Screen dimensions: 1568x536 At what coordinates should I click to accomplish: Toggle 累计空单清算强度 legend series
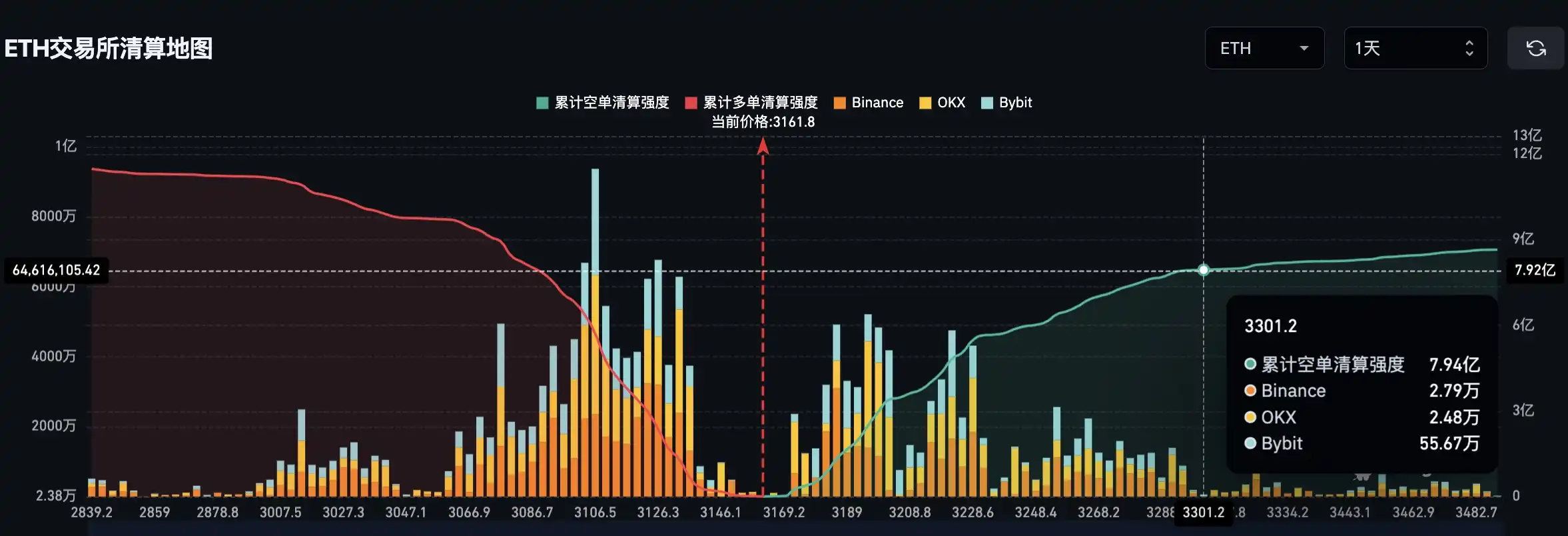coord(602,103)
